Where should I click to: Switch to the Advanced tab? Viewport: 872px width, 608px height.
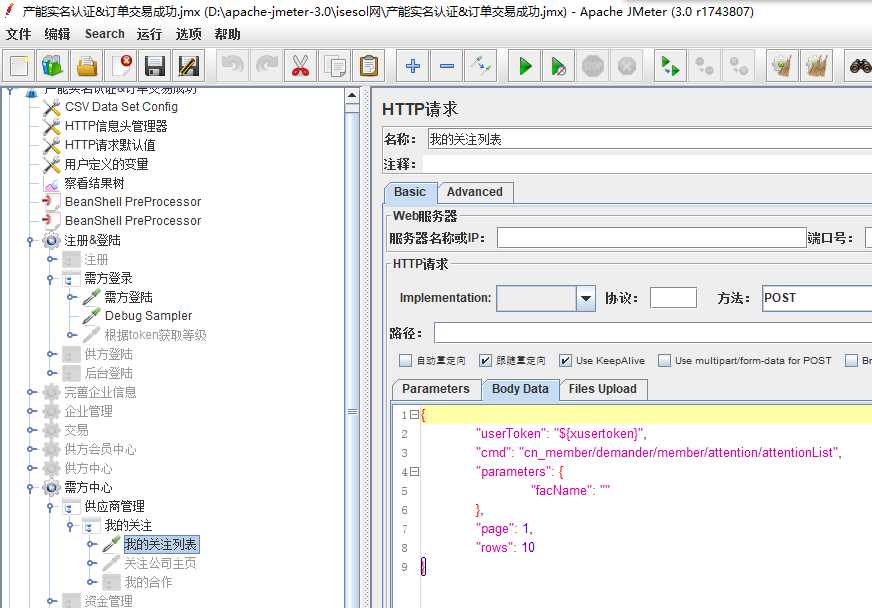pyautogui.click(x=475, y=192)
